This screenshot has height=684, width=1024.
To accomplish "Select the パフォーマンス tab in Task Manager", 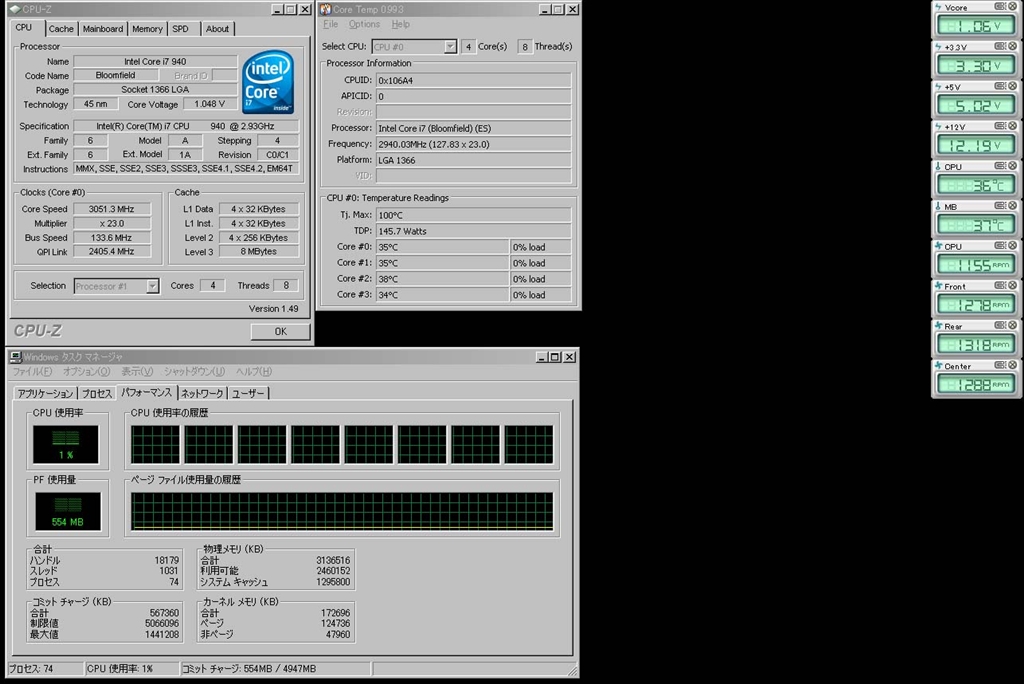I will (x=146, y=392).
